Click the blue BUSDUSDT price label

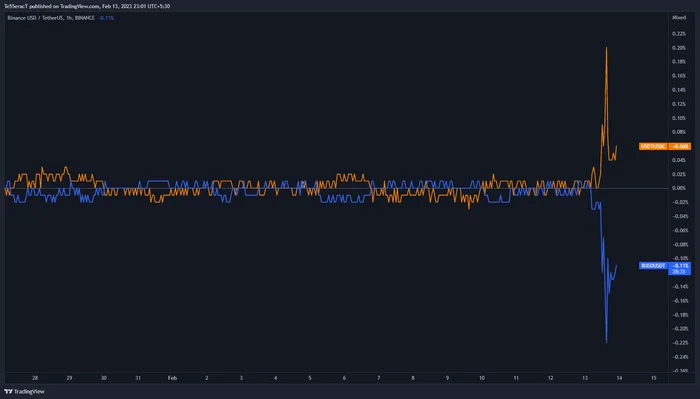pos(653,266)
